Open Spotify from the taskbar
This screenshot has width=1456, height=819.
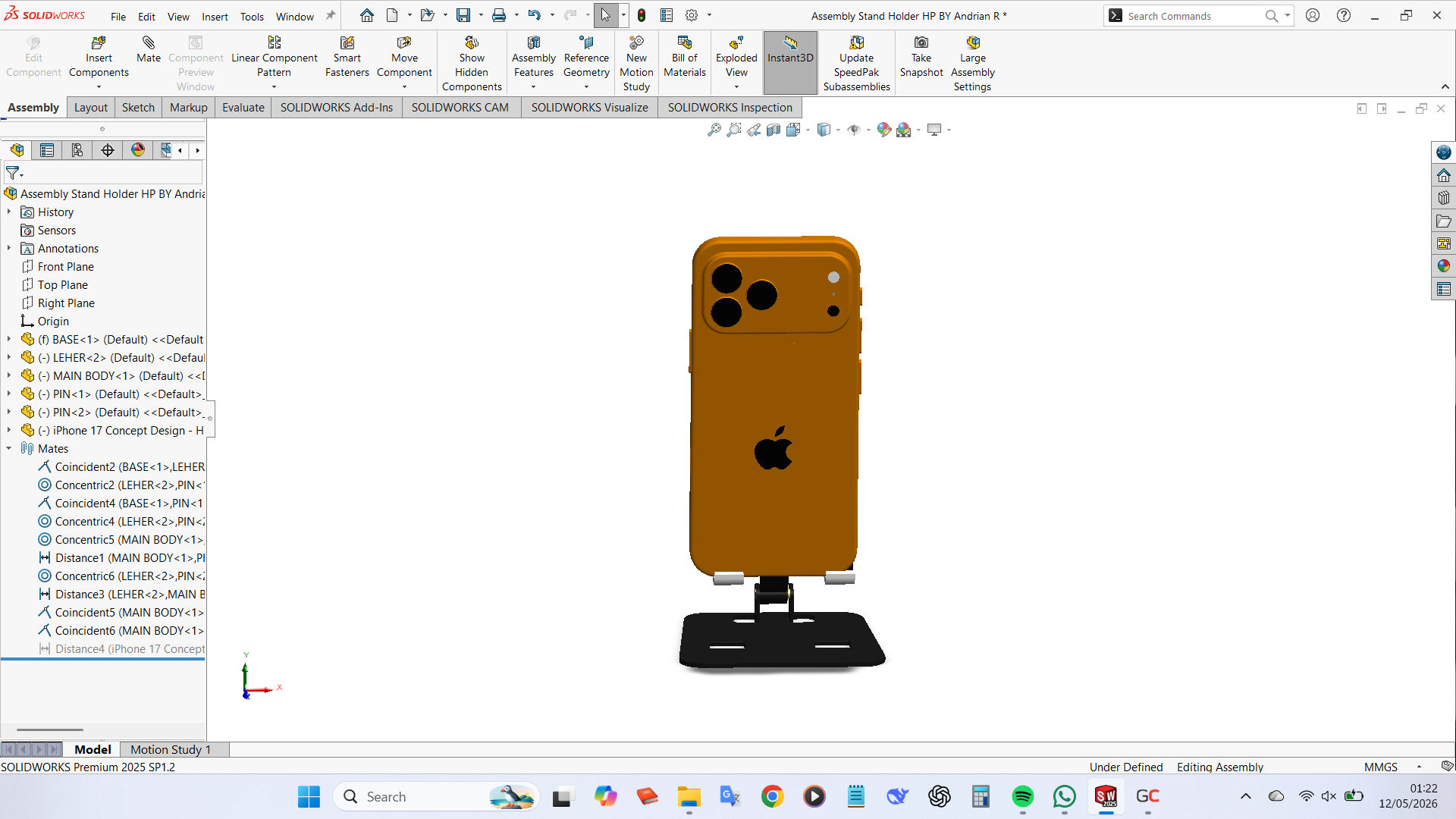1022,797
